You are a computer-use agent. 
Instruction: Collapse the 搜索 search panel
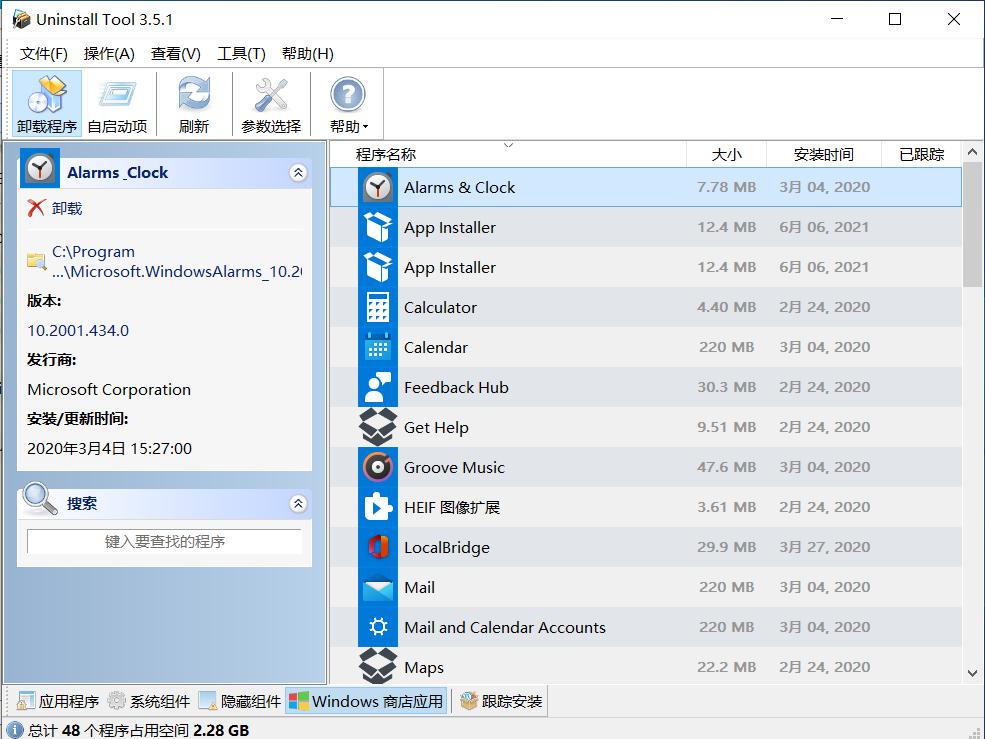click(x=297, y=504)
